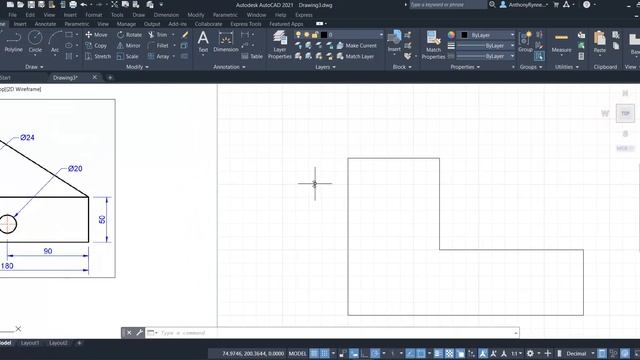Expand the Draw panel

point(34,67)
